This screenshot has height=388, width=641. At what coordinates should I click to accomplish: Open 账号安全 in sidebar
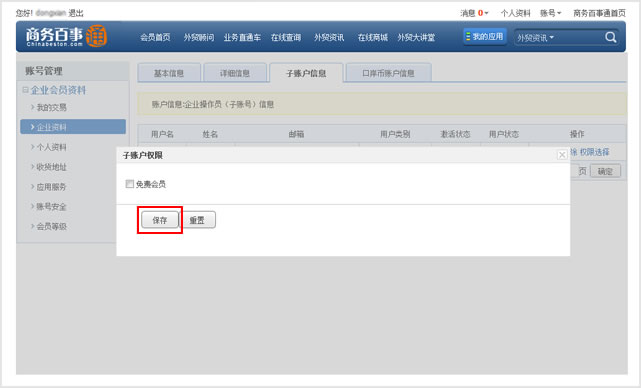tap(52, 206)
